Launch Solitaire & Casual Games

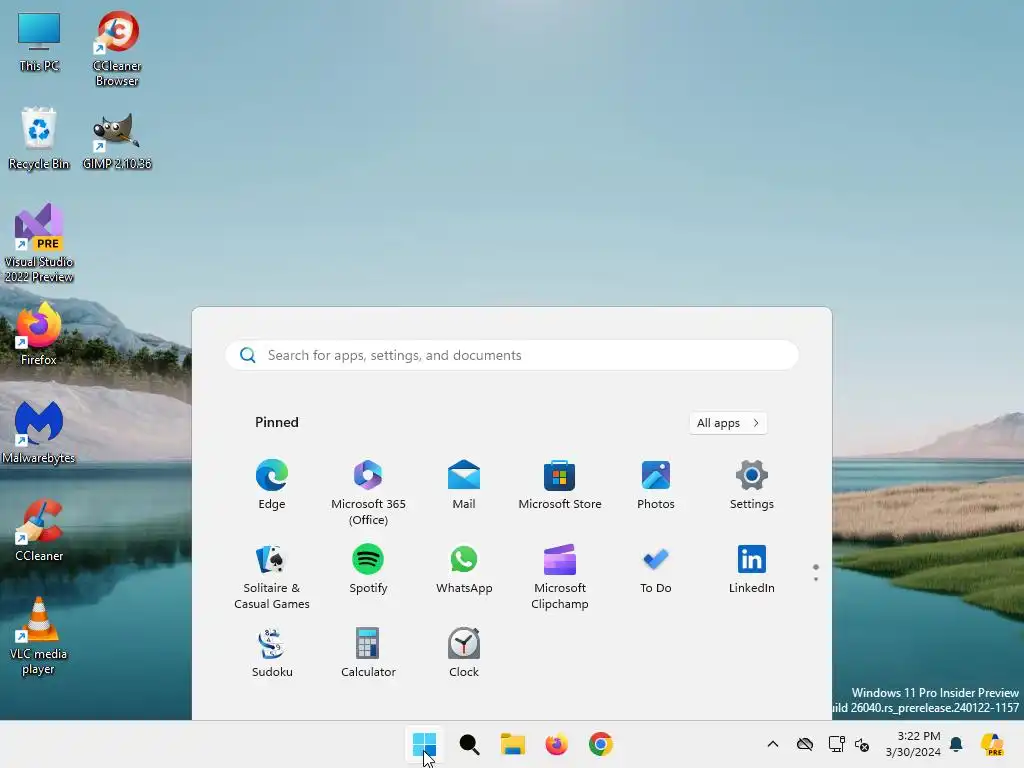click(x=272, y=577)
